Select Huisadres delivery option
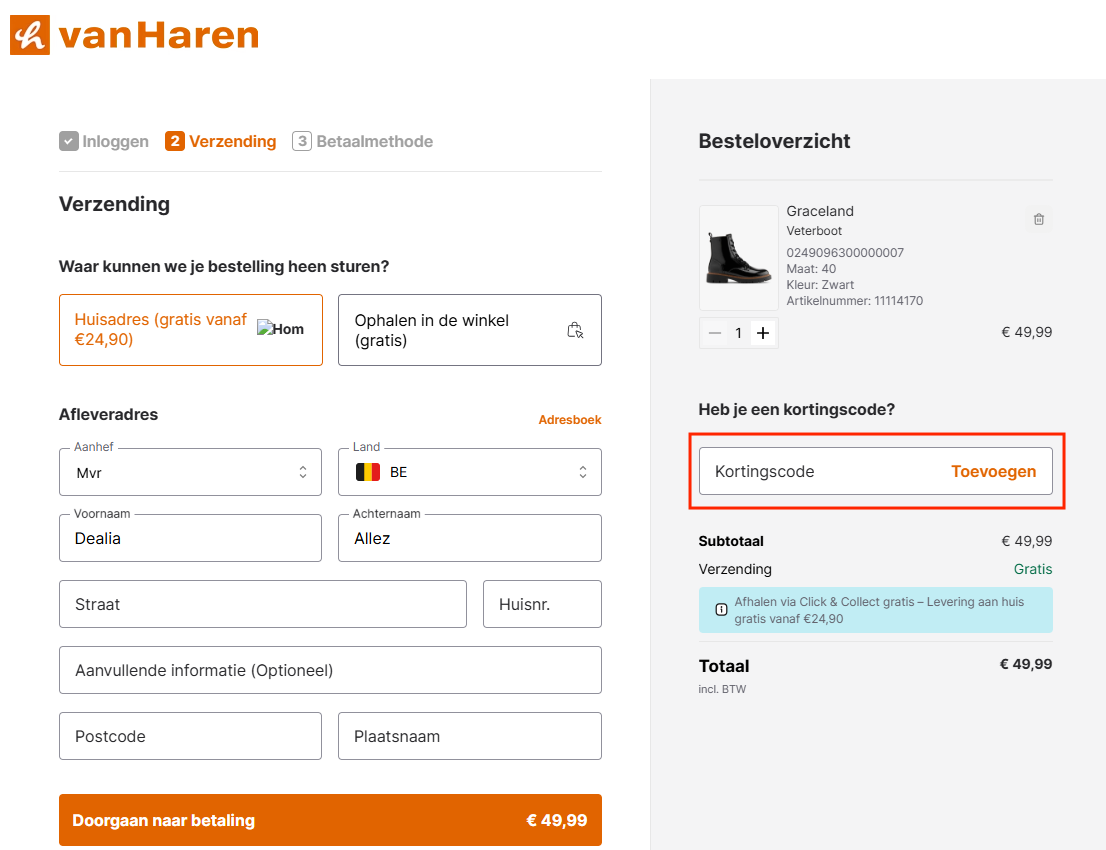 pyautogui.click(x=190, y=330)
